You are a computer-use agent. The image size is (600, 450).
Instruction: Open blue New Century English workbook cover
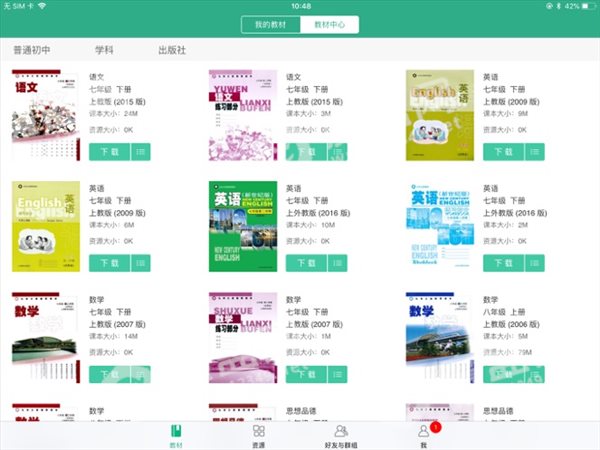tap(440, 227)
